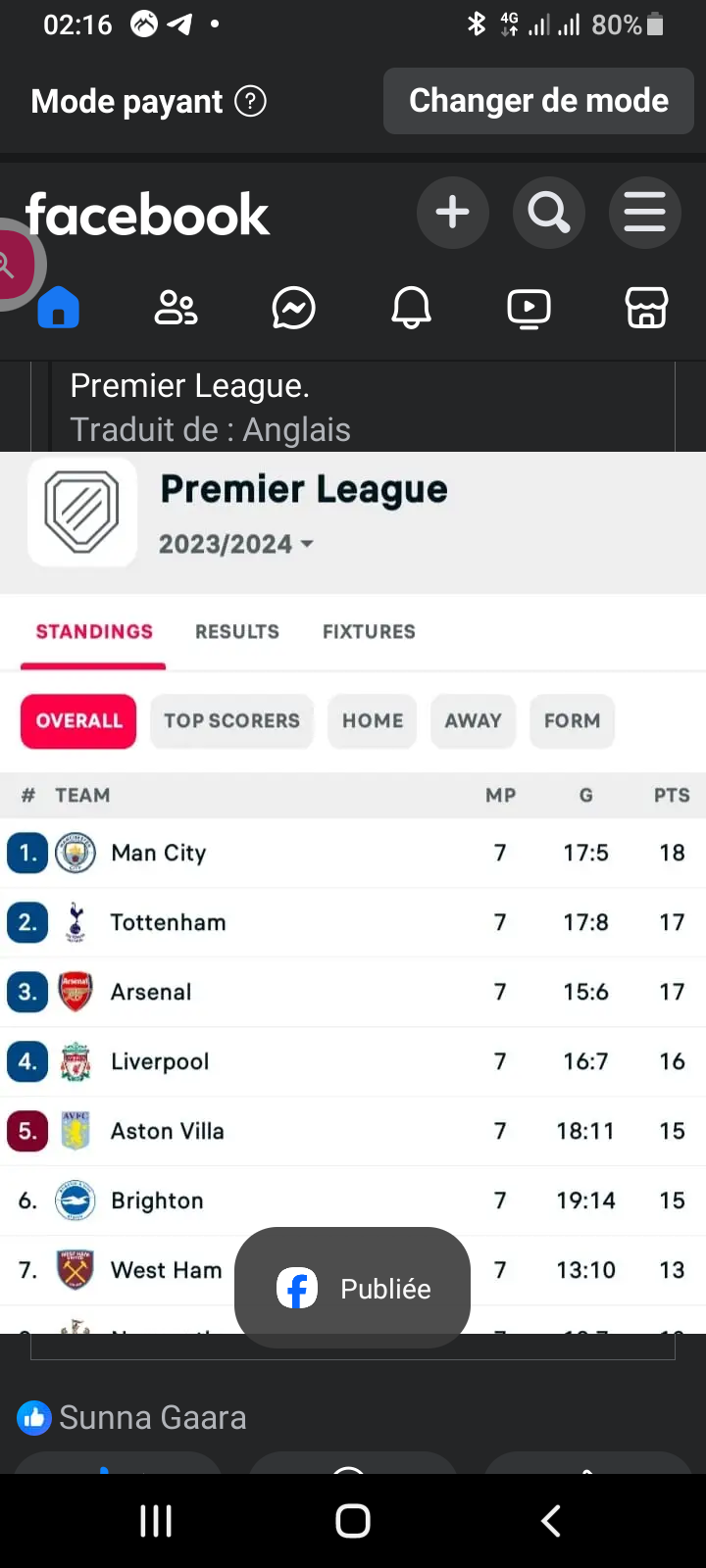Click the Man City team row
Image resolution: width=706 pixels, height=1568 pixels.
(159, 853)
